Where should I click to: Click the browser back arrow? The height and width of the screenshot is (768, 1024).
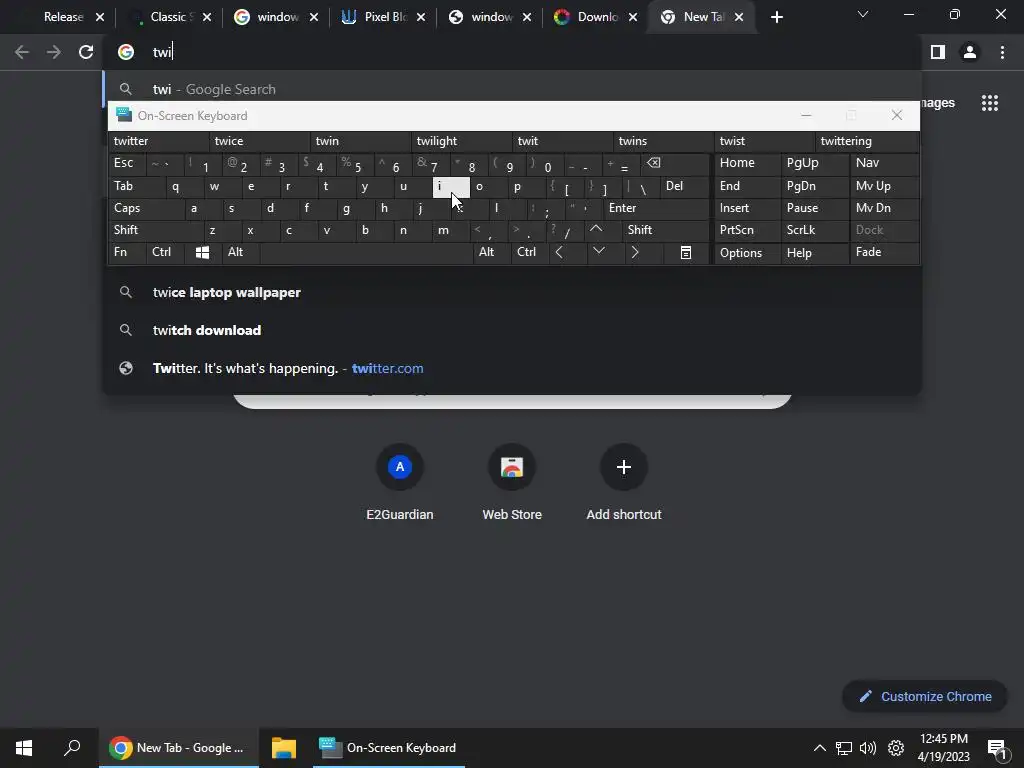tap(22, 52)
